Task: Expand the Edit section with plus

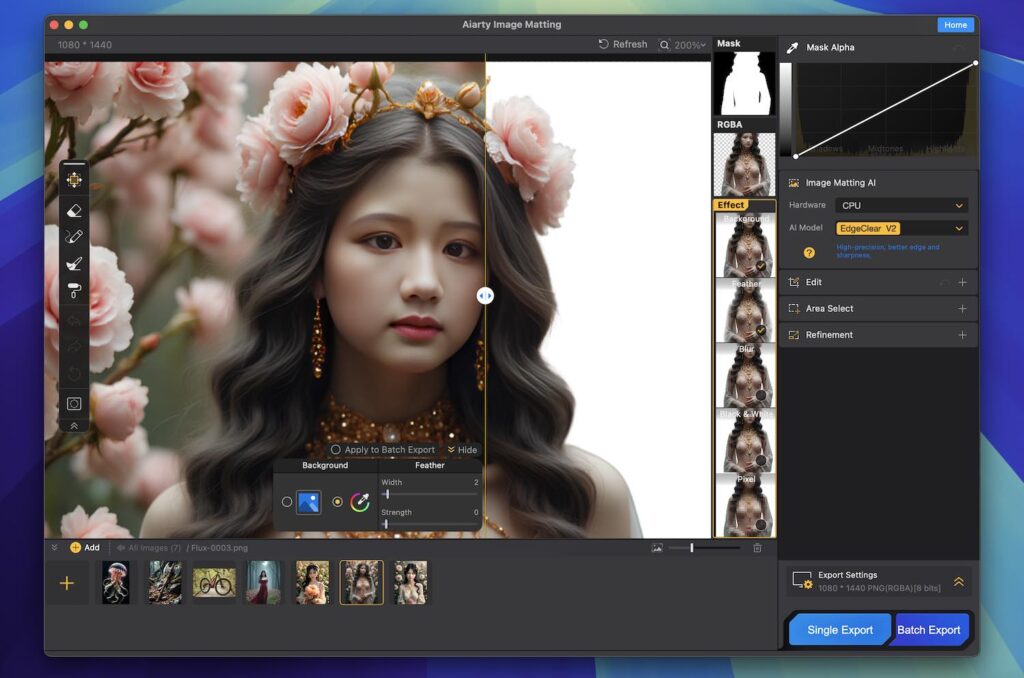Action: tap(962, 282)
